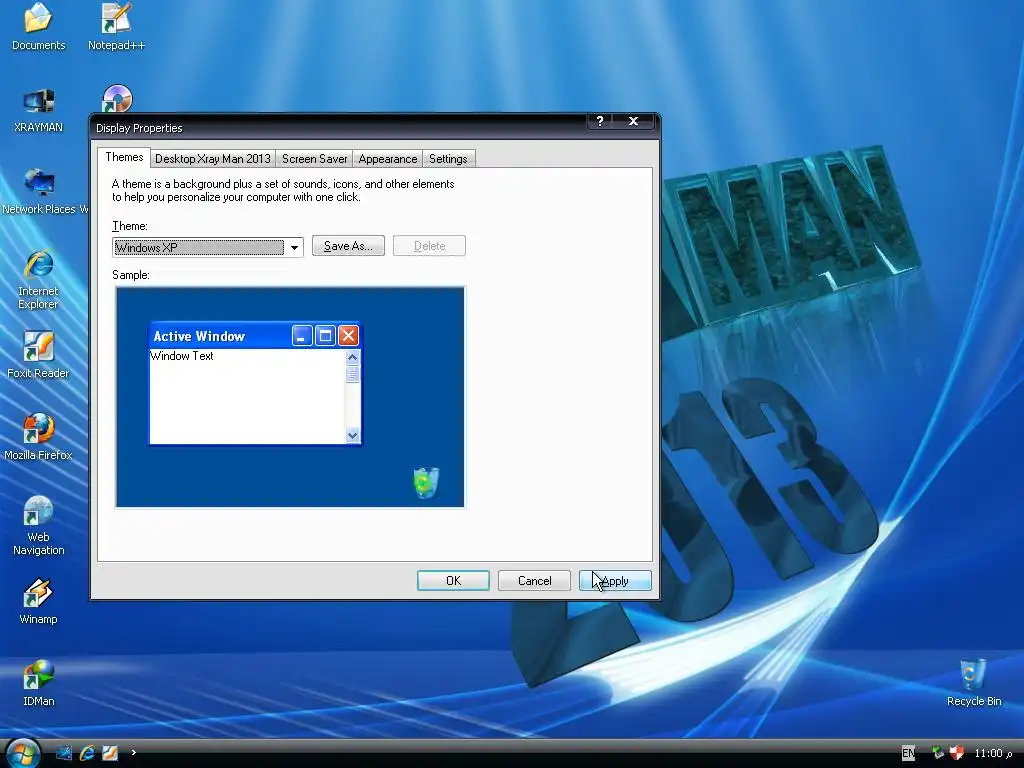Launch Mozilla Firefox from the desktop

point(39,437)
